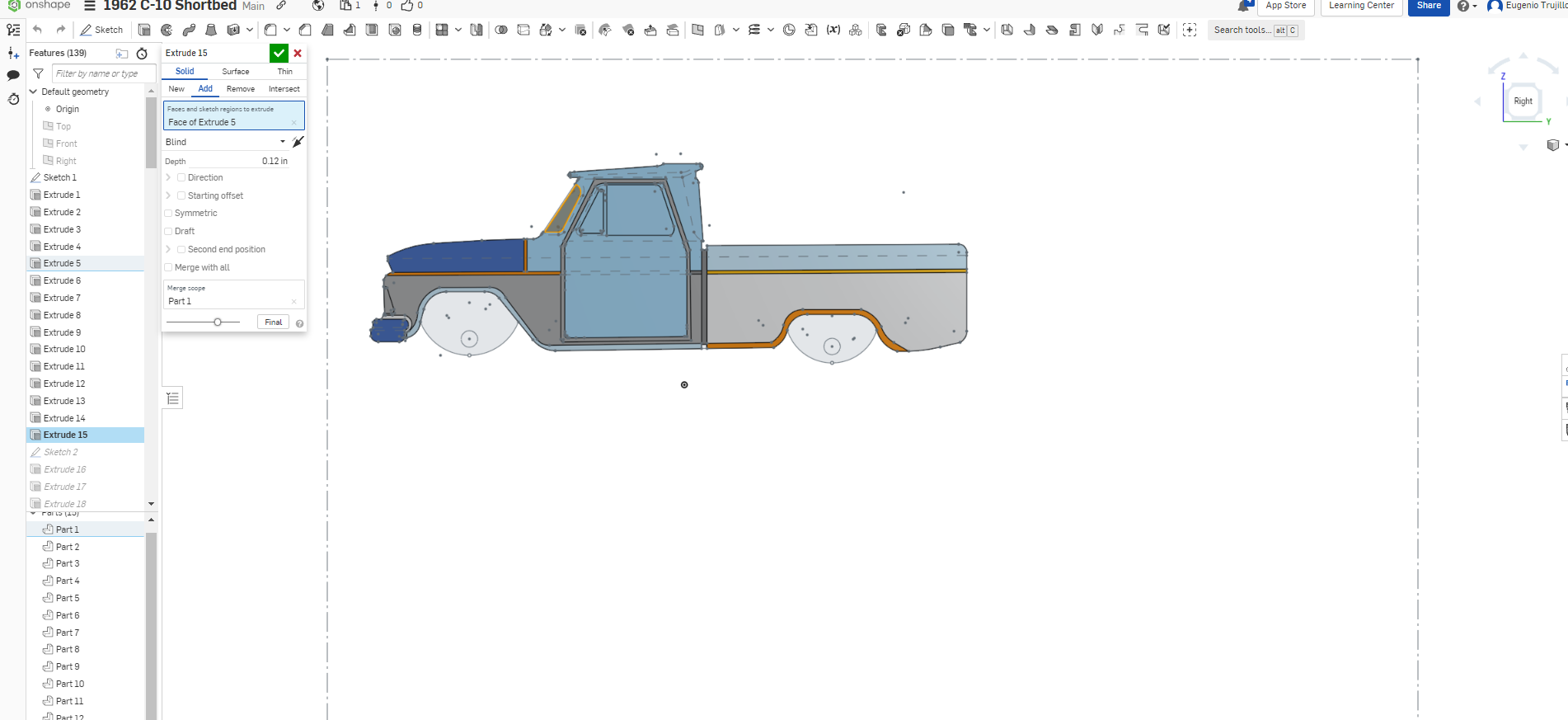Open the Variable (x) tool

(833, 30)
